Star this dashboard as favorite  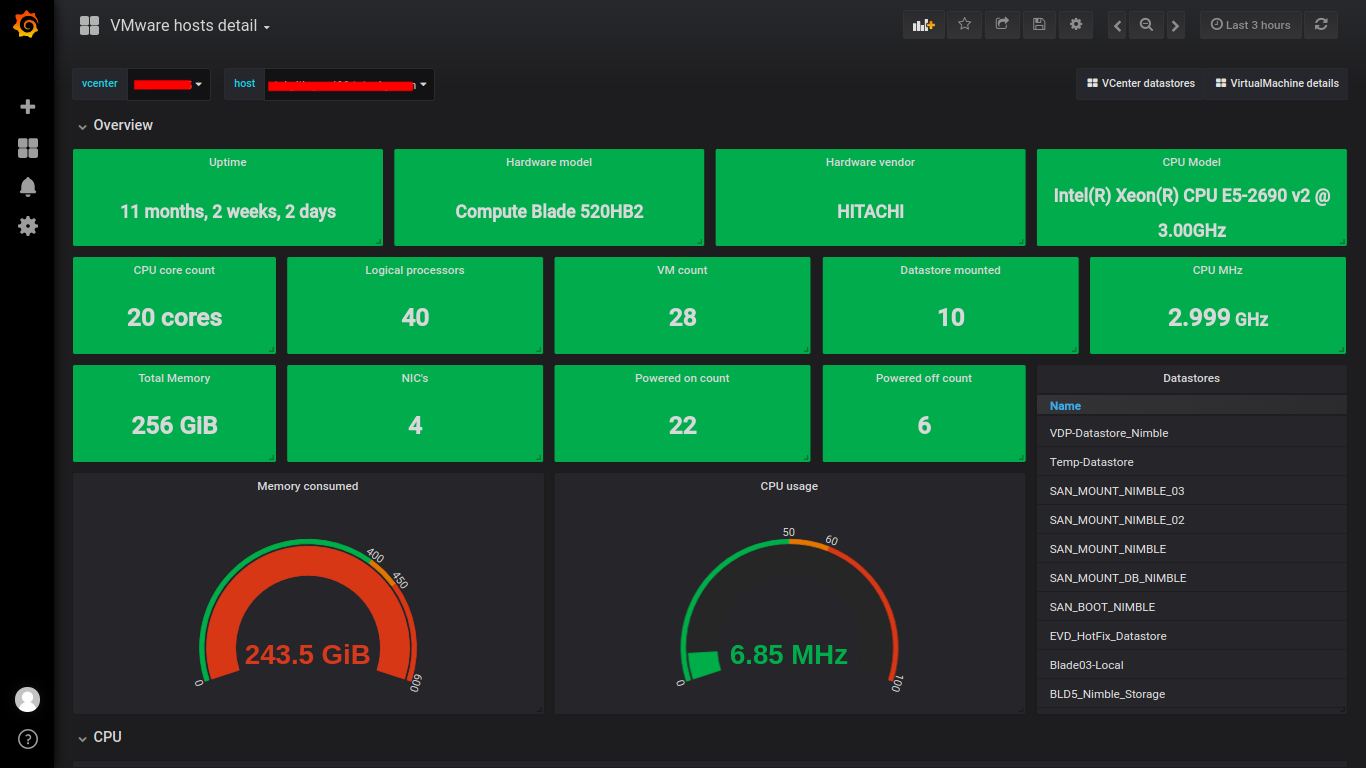tap(964, 25)
